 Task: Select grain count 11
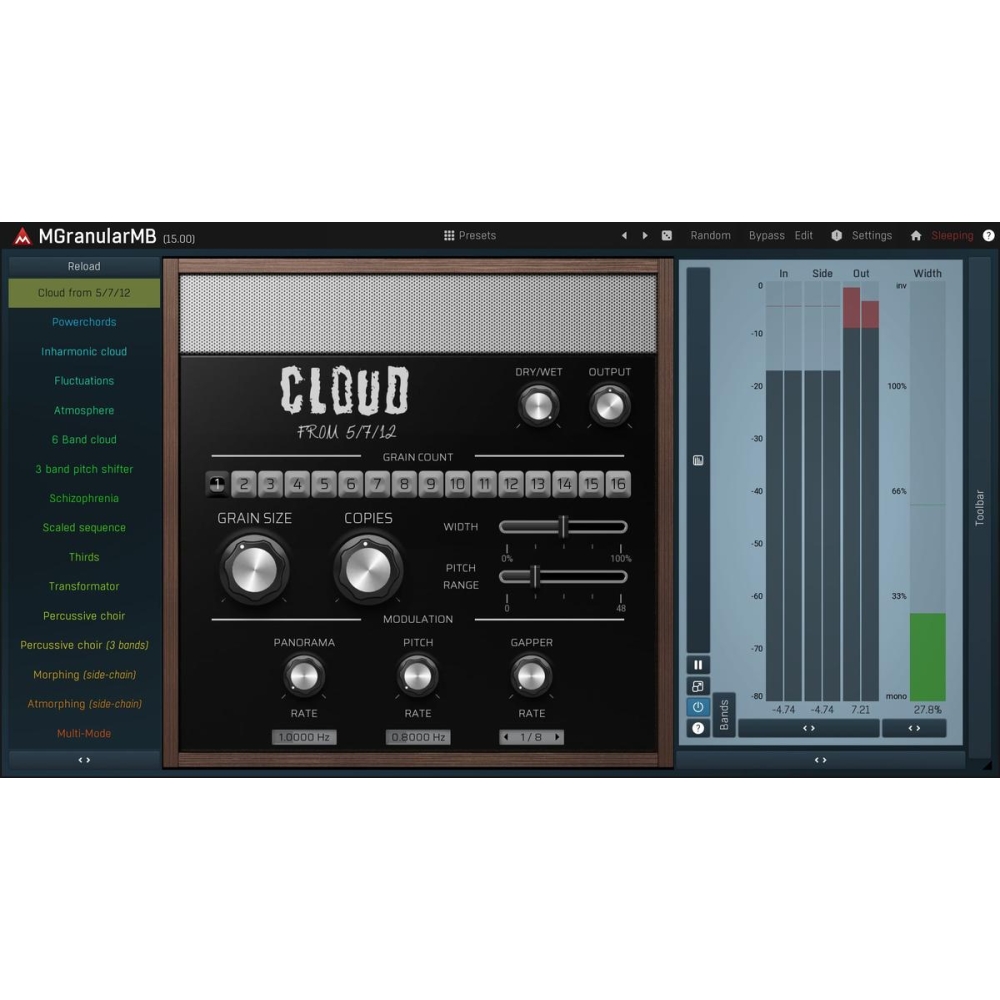pos(484,484)
